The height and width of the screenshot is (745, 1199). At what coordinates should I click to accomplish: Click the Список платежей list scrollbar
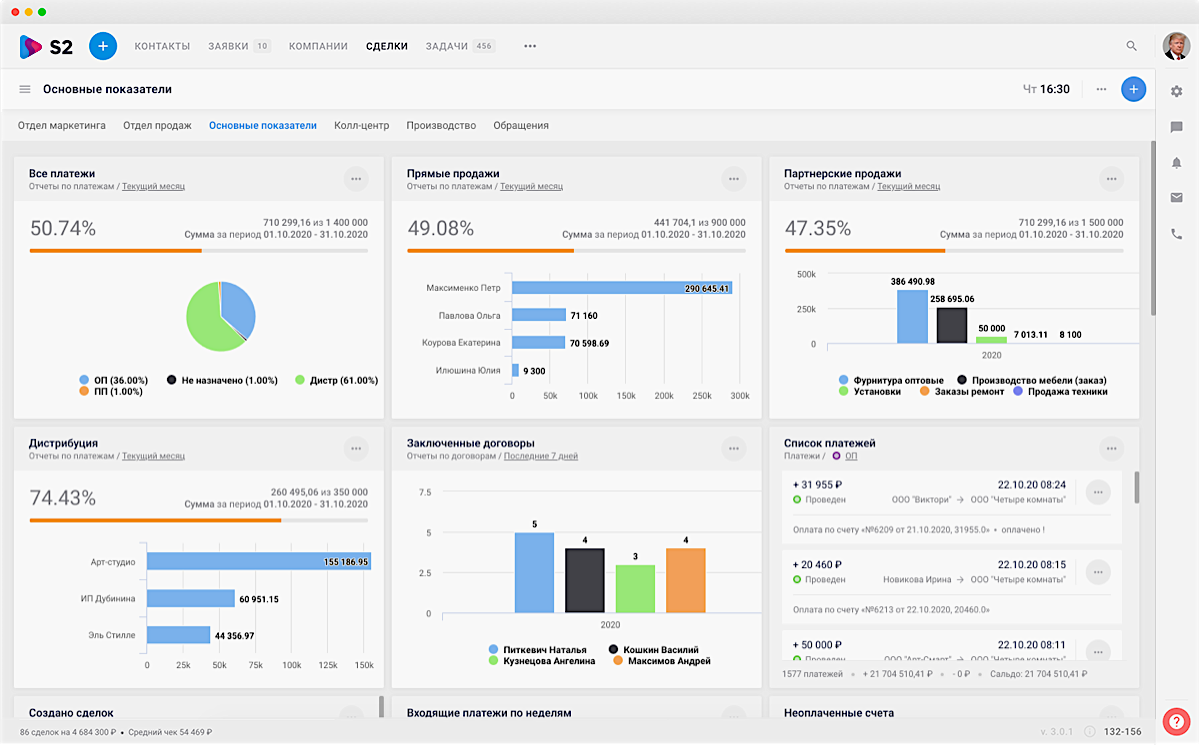click(x=1136, y=487)
